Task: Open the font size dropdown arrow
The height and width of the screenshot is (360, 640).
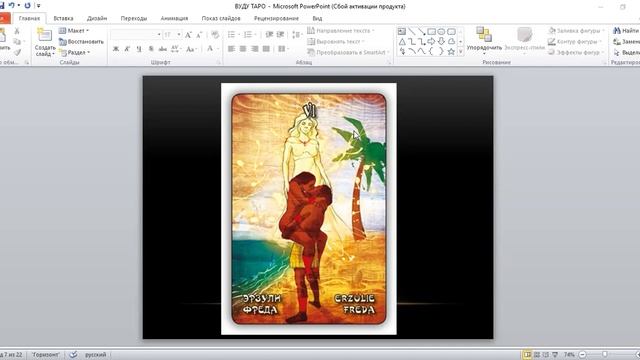Action: click(x=179, y=35)
